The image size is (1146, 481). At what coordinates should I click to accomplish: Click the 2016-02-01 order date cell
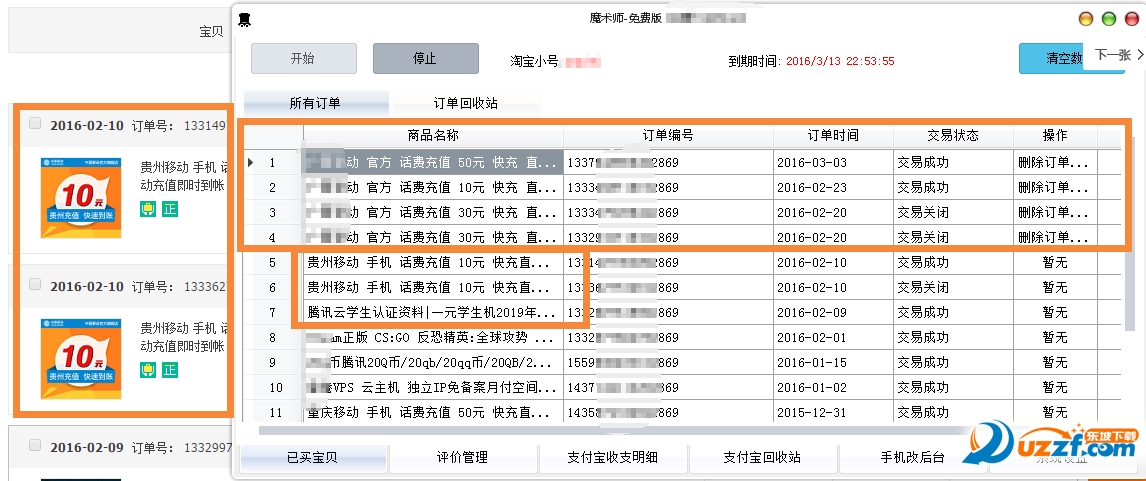[x=833, y=338]
